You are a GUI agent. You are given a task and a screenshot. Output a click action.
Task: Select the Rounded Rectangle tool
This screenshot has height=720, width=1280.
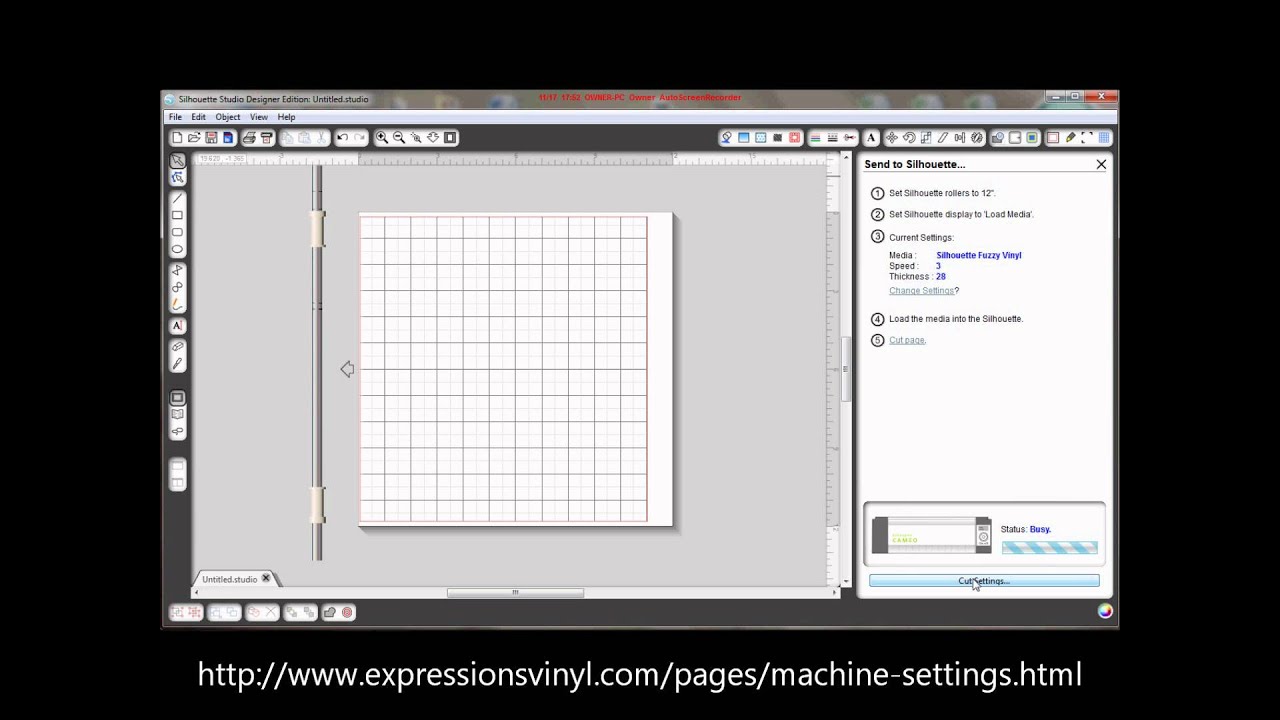[x=177, y=232]
